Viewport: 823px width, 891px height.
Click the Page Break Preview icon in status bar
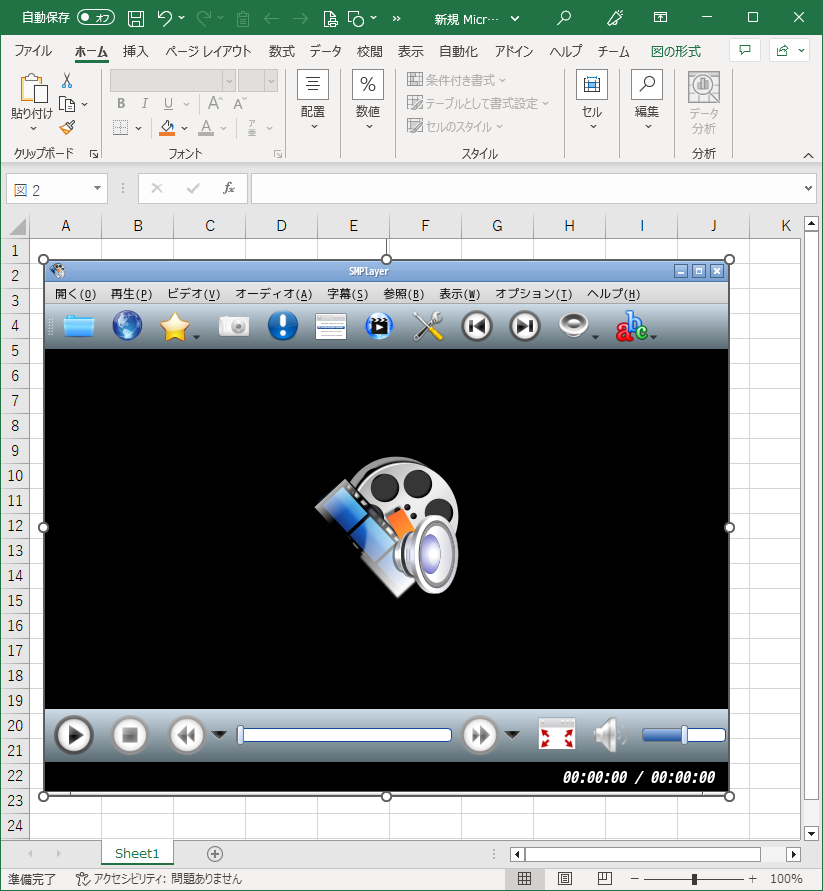click(x=604, y=878)
